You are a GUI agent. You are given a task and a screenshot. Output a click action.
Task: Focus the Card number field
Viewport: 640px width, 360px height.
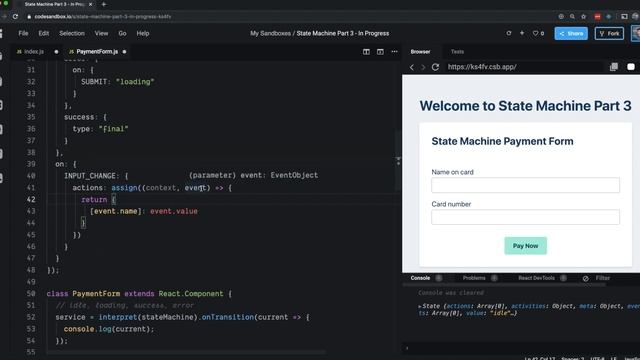click(x=525, y=217)
